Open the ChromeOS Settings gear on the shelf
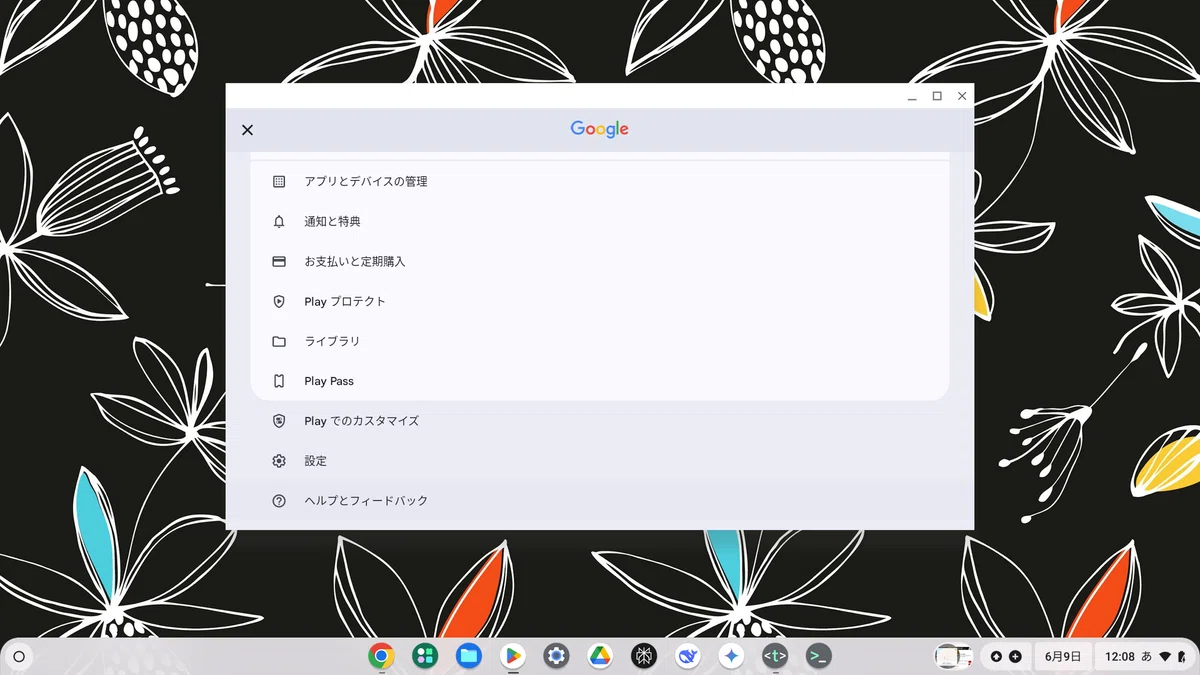1200x675 pixels. 556,656
